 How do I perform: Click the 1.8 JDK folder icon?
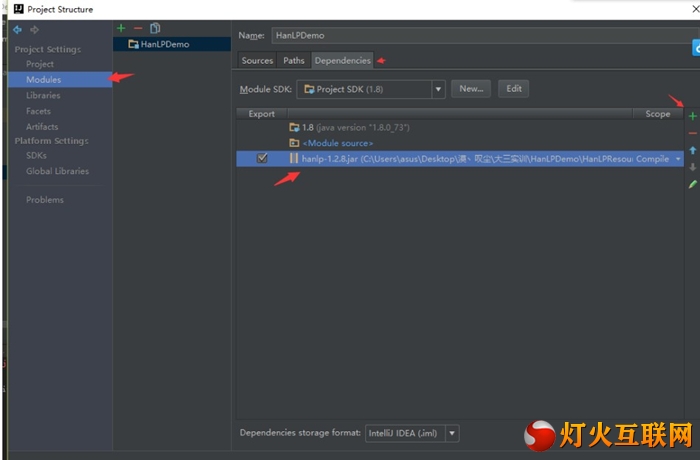(x=294, y=128)
